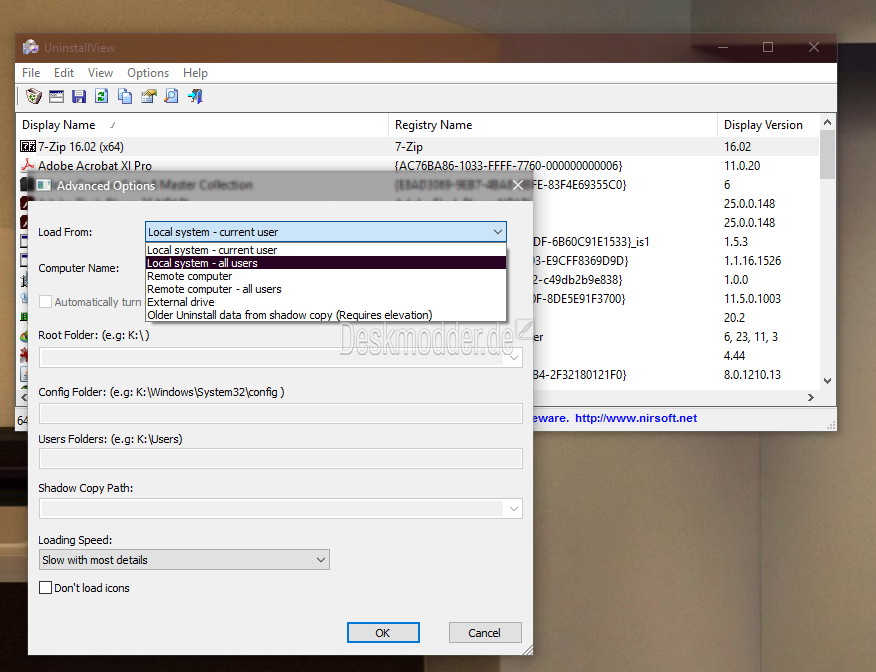Viewport: 876px width, 672px height.
Task: Toggle the Automatically turn checkbox
Action: 45,302
